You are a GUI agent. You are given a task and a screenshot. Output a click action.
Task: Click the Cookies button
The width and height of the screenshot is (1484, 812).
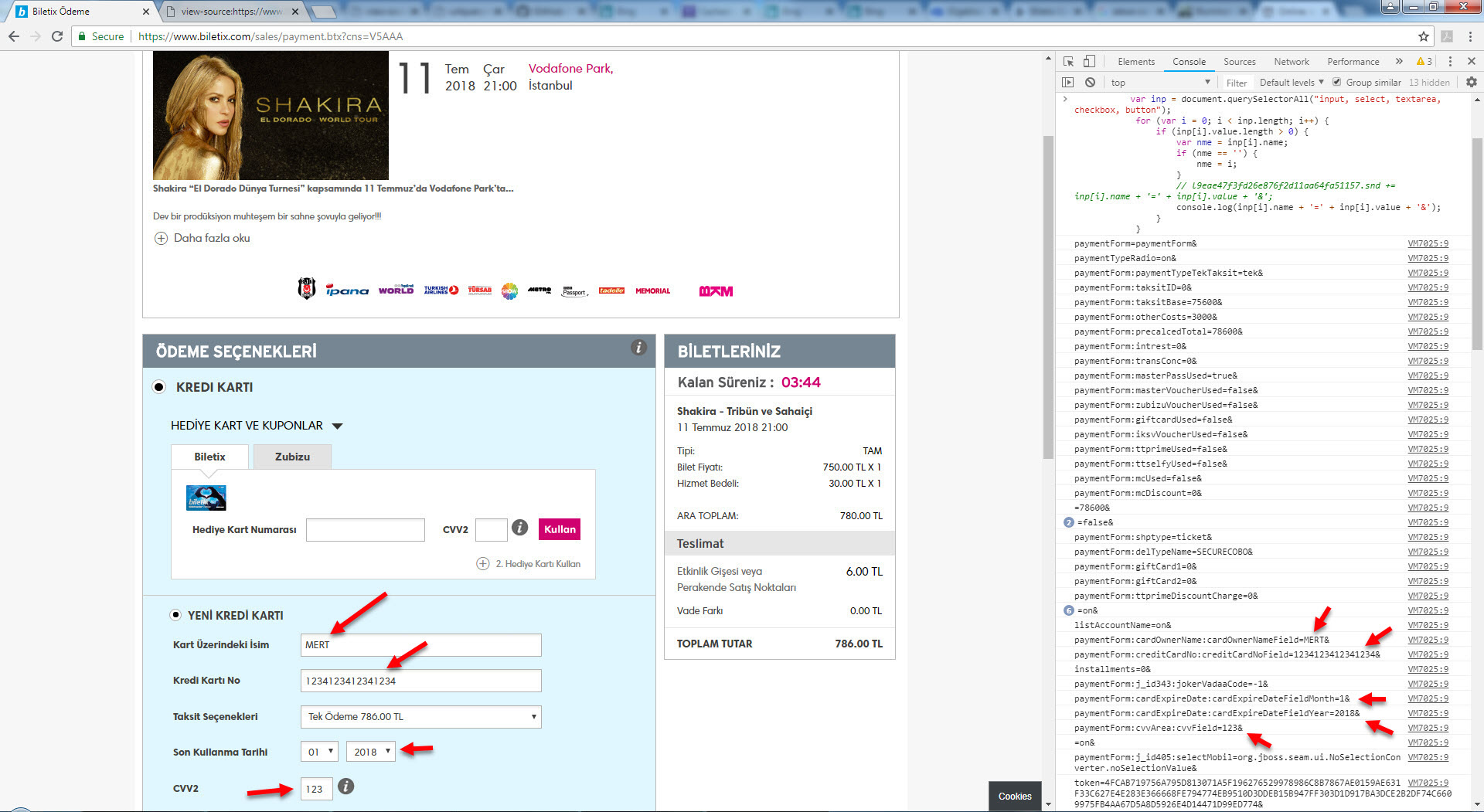[x=1015, y=796]
